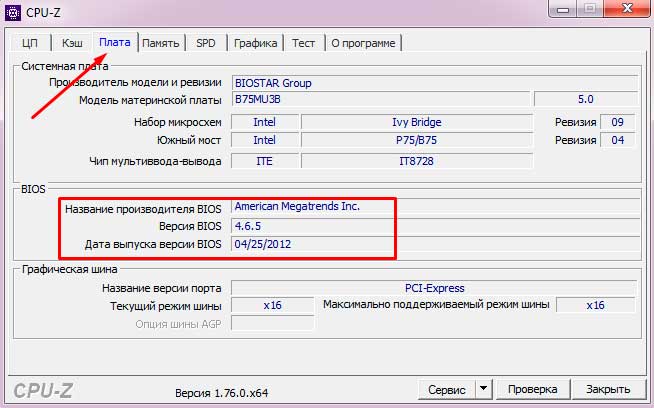This screenshot has height=408, width=654.
Task: Click the empty Опция шины AGP field
Action: [272, 323]
